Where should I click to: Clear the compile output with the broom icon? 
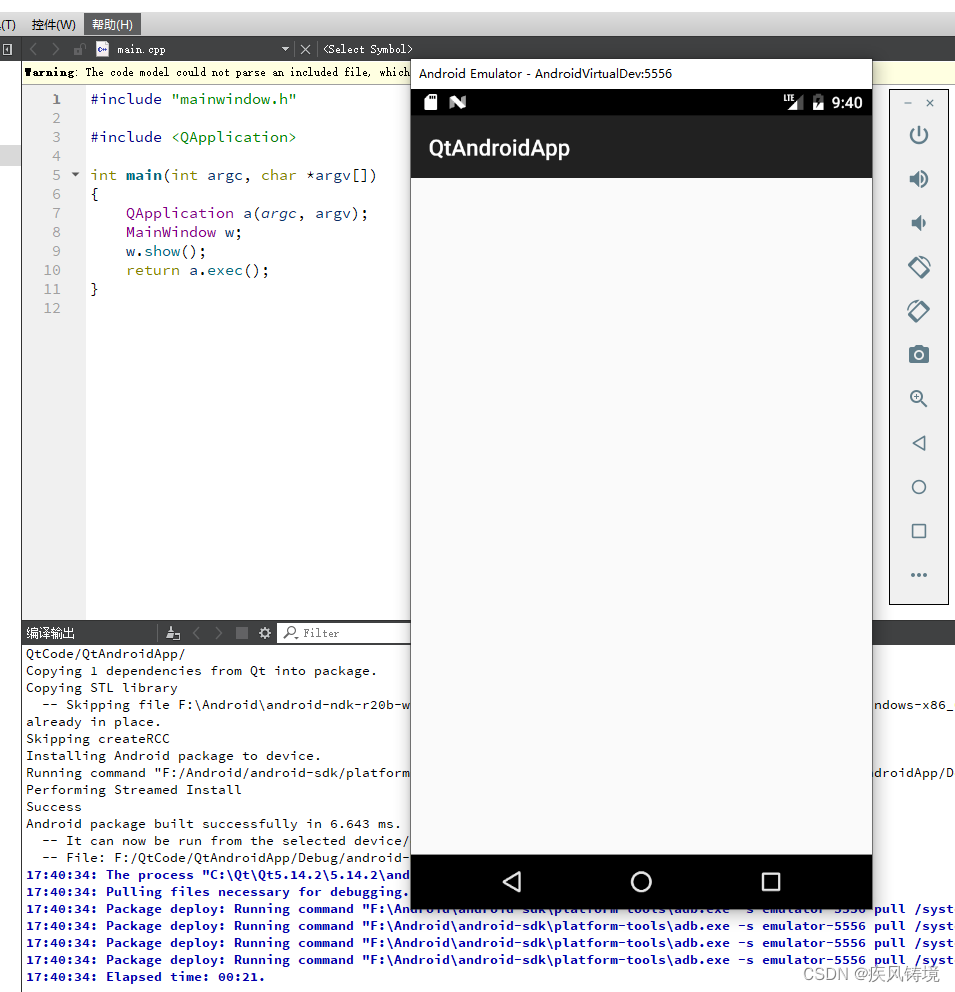pyautogui.click(x=173, y=633)
